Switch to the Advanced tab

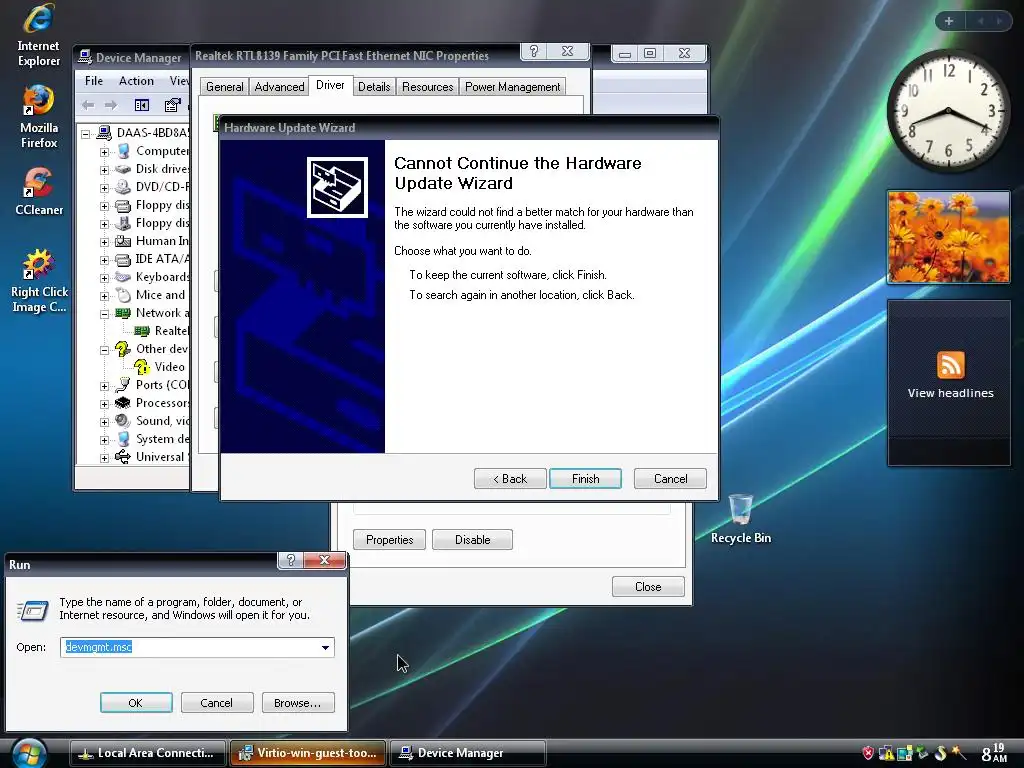click(x=280, y=87)
